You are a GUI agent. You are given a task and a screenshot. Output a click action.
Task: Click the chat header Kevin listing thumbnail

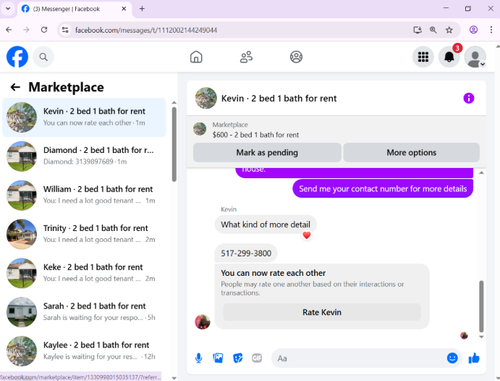click(206, 98)
